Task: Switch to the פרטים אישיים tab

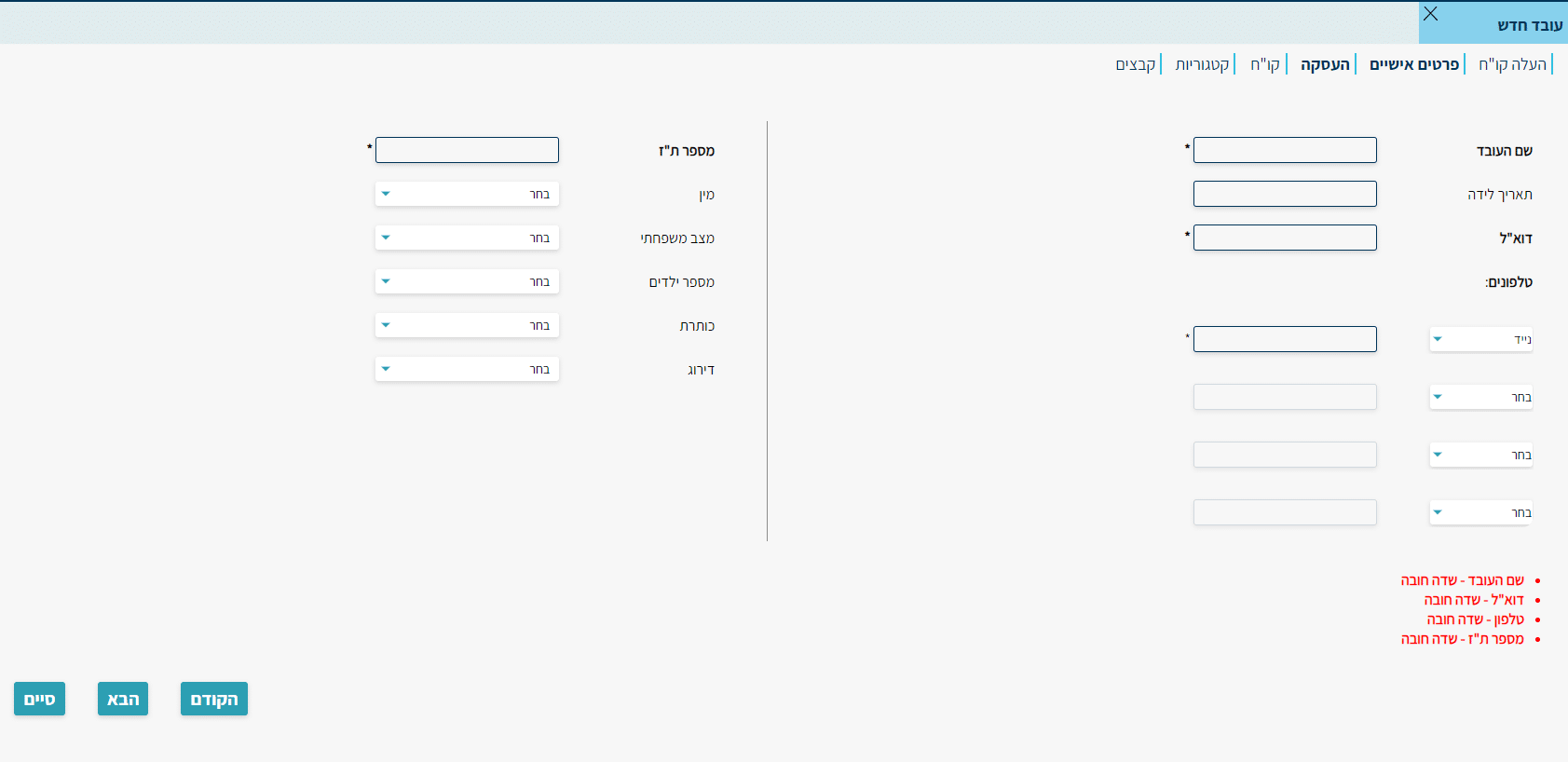Action: [1414, 64]
